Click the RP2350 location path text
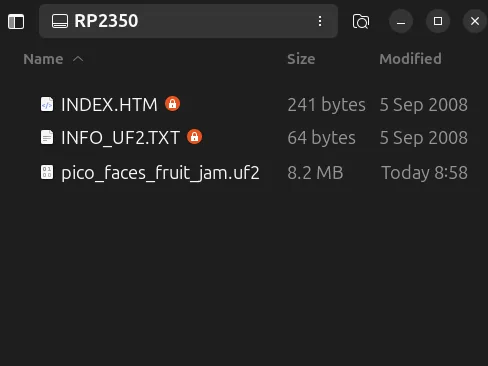Image resolution: width=488 pixels, height=366 pixels. pos(106,21)
